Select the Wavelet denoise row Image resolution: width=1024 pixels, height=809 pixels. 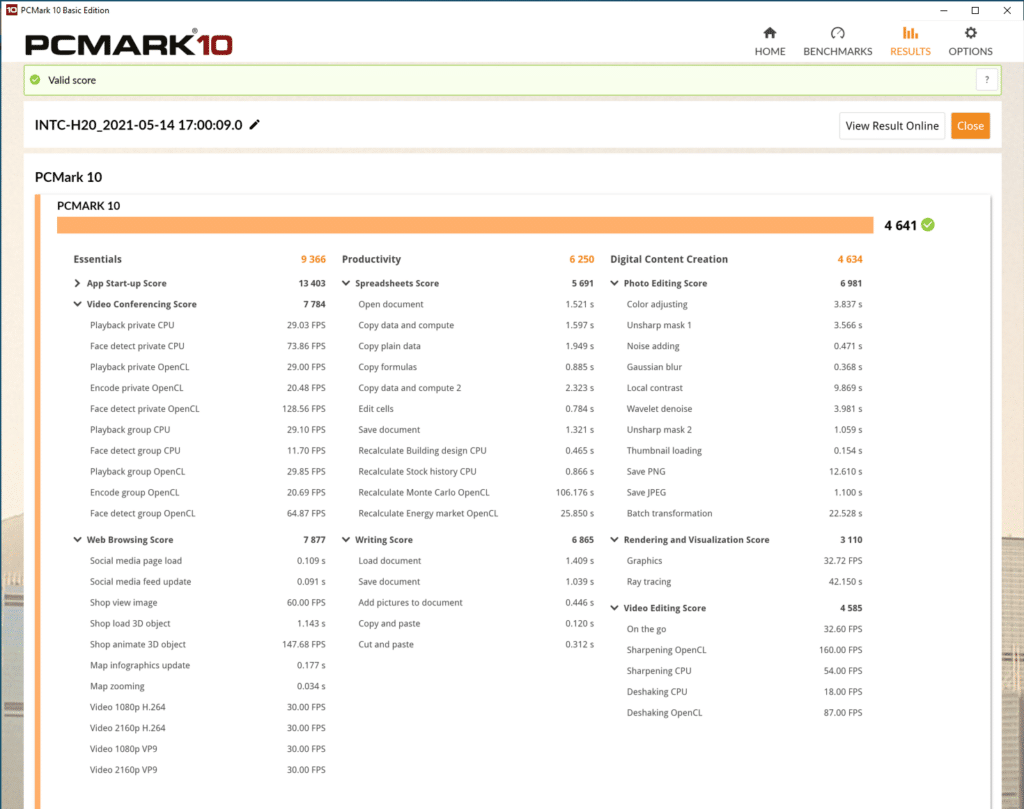pyautogui.click(x=744, y=408)
